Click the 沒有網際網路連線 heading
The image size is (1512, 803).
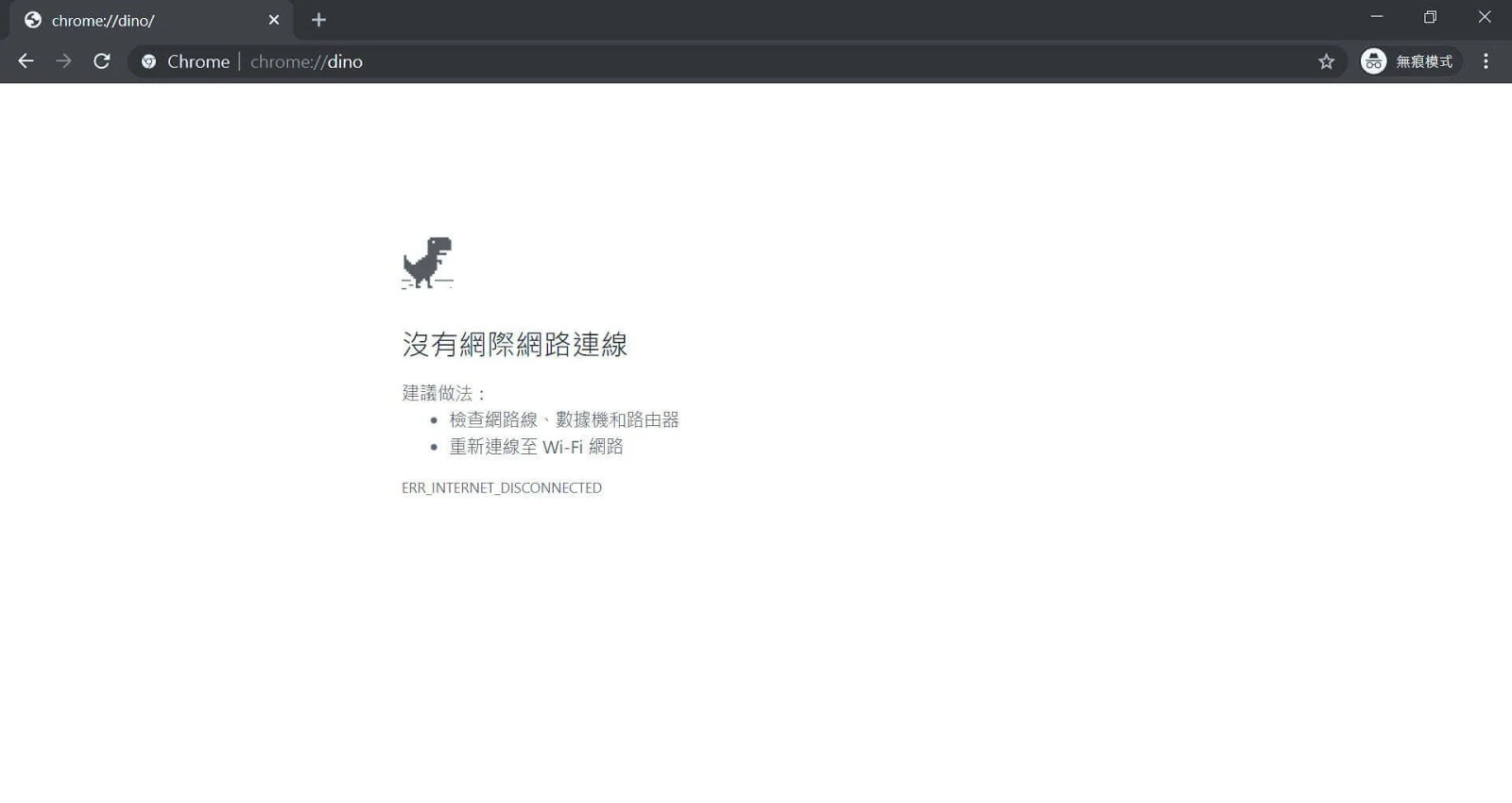point(515,345)
